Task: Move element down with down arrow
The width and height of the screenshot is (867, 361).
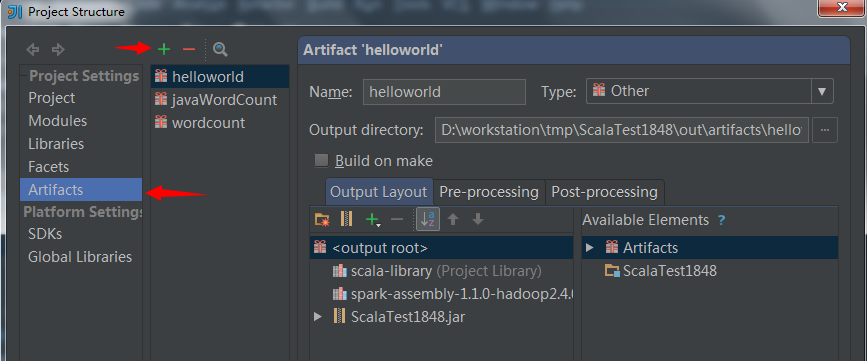Action: (478, 219)
